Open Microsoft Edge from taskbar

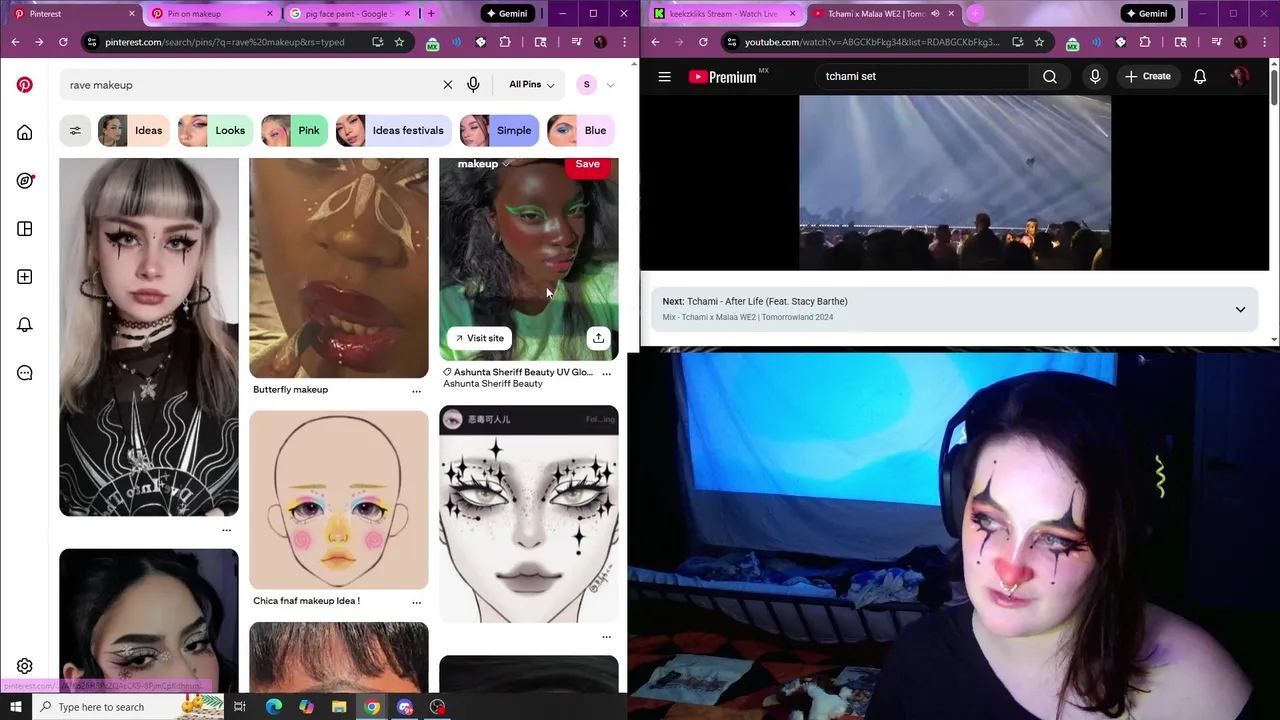273,707
